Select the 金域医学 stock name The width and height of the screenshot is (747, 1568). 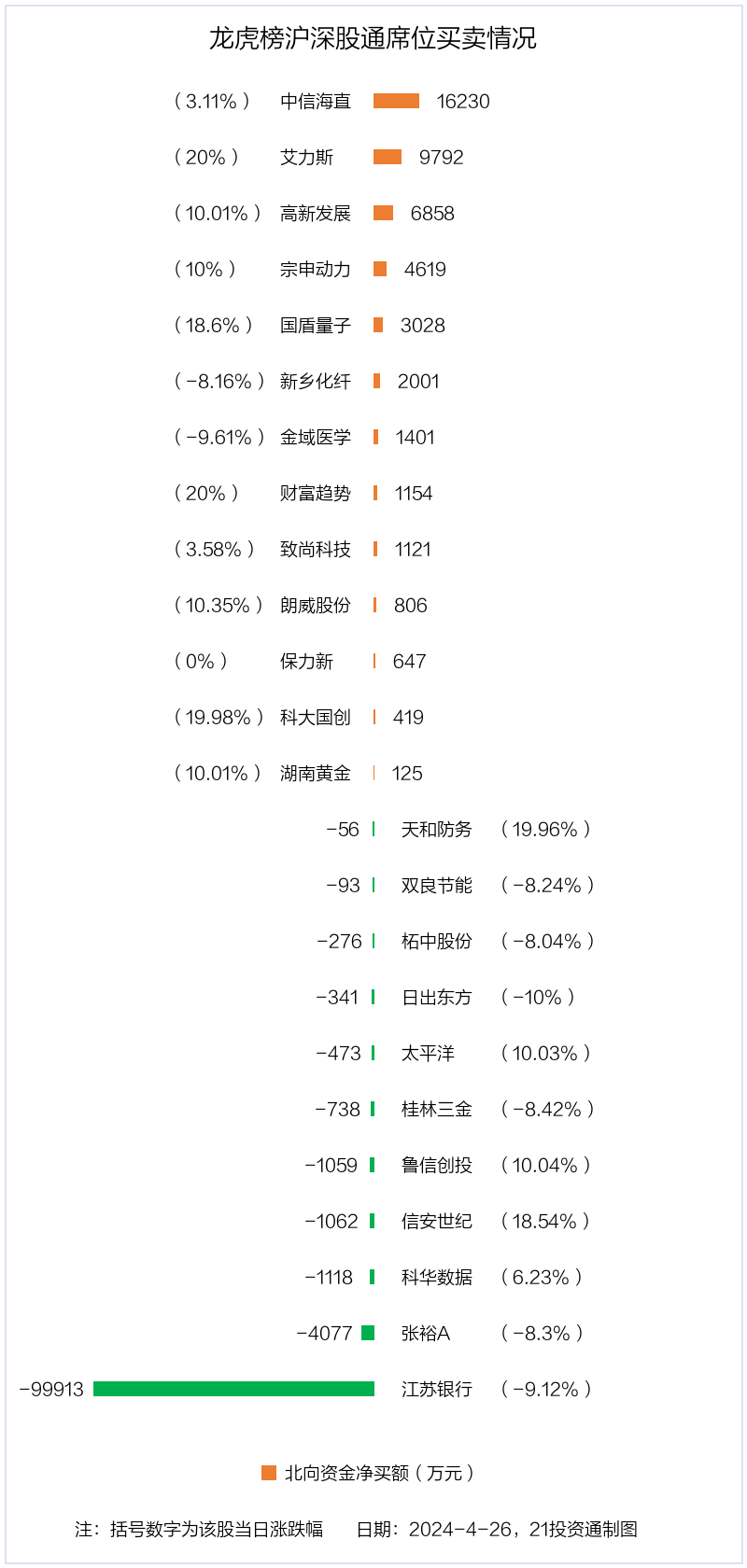[x=316, y=437]
